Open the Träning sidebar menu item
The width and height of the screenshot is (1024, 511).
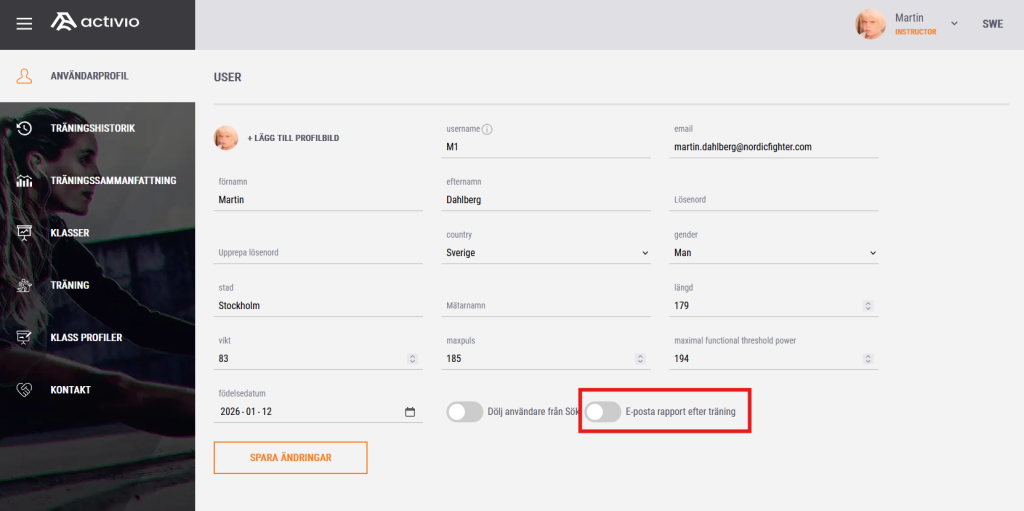coord(70,285)
